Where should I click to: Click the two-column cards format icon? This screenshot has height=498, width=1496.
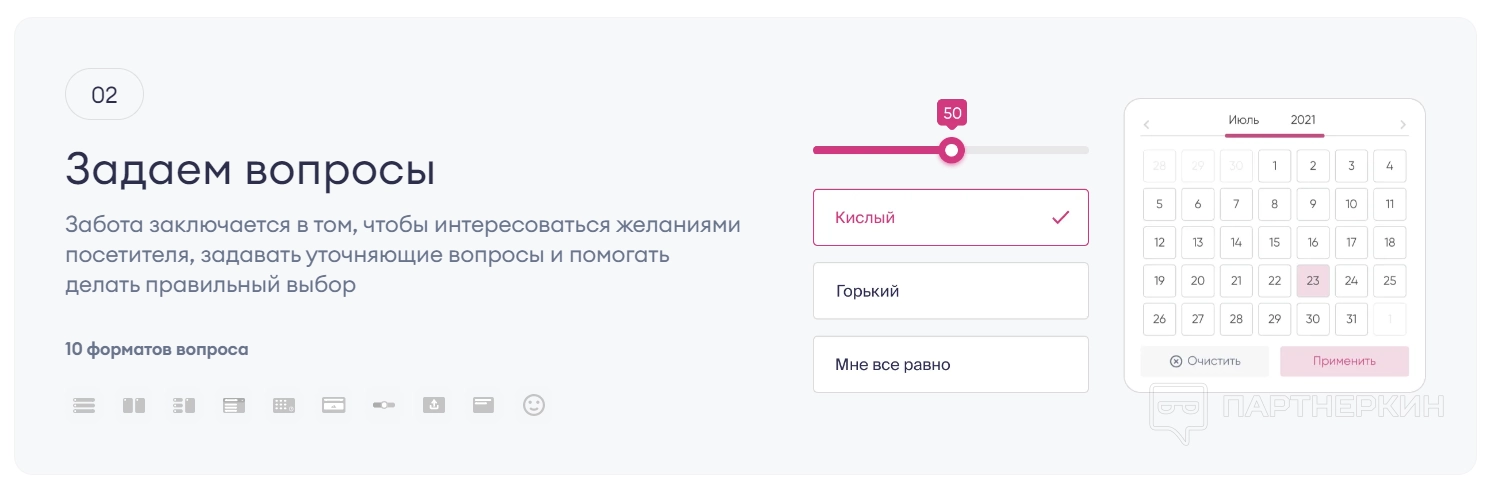click(134, 405)
